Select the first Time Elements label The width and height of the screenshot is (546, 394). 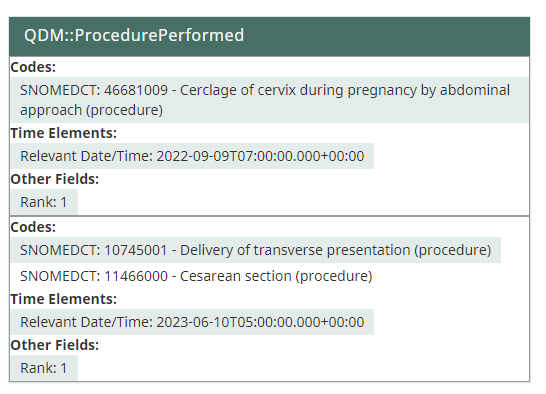[63, 133]
